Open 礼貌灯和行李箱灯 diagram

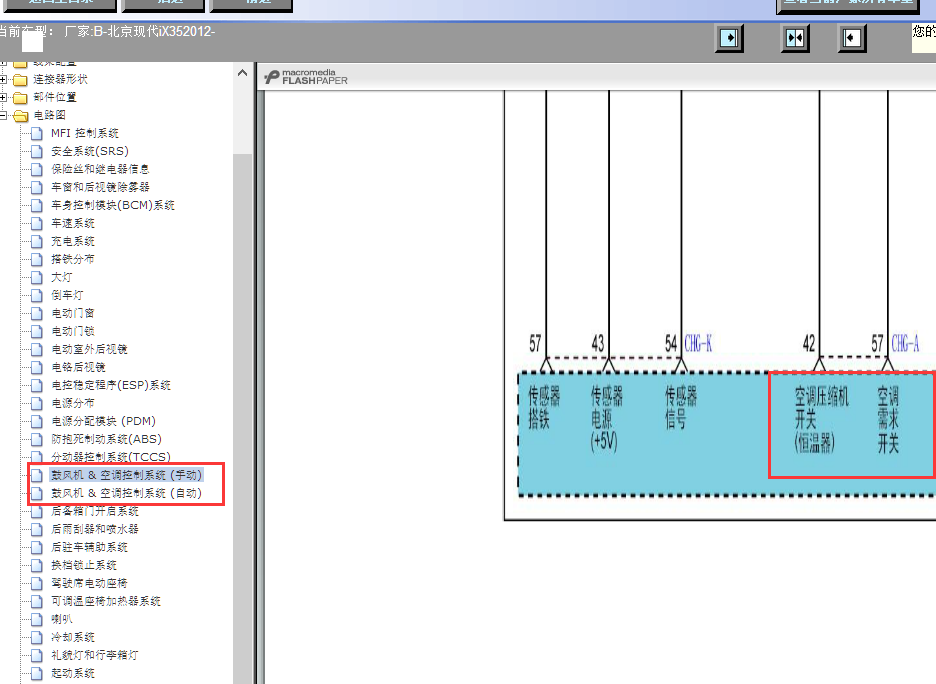[95, 655]
